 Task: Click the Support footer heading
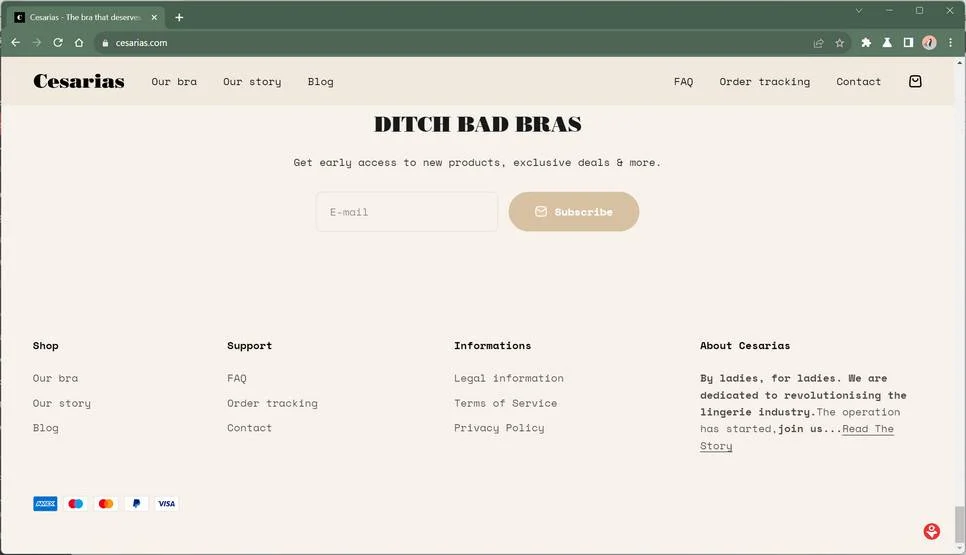(250, 346)
